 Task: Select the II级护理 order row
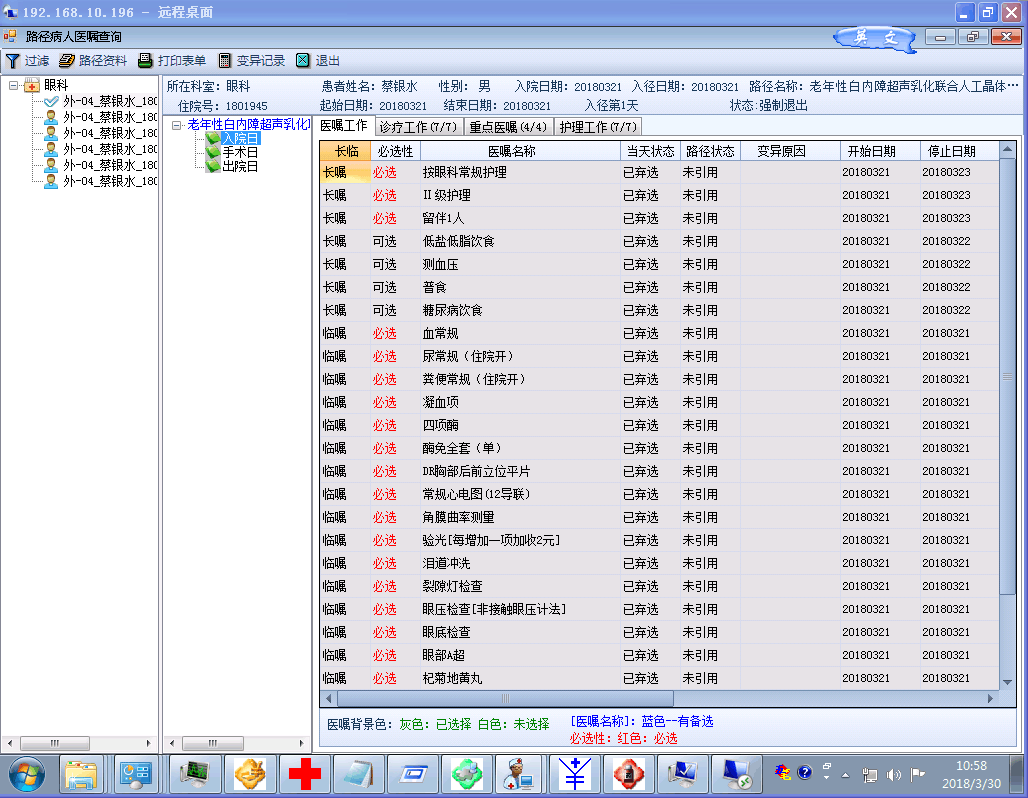[x=659, y=195]
